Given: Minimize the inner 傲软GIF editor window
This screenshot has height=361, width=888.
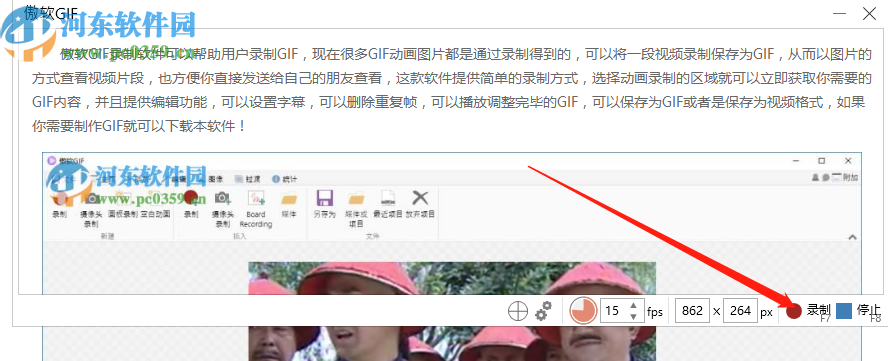Looking at the screenshot, I should pyautogui.click(x=796, y=161).
